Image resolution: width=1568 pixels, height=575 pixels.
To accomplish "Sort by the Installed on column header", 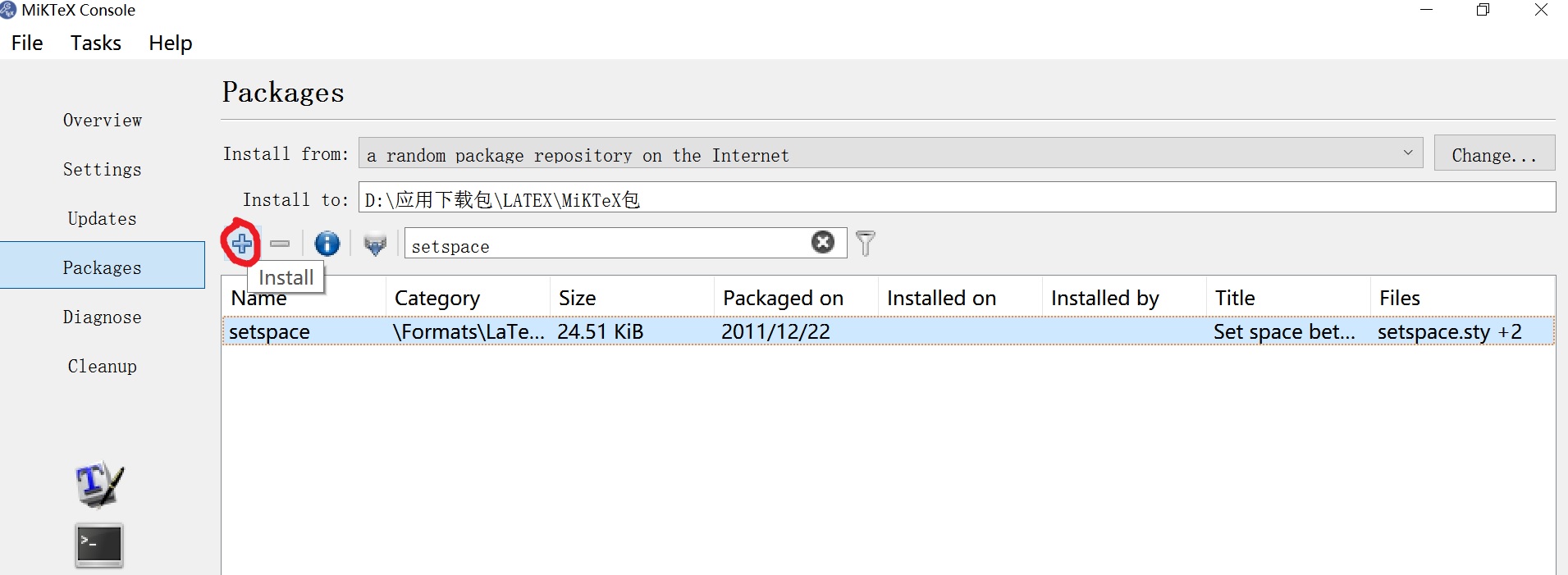I will pyautogui.click(x=960, y=298).
